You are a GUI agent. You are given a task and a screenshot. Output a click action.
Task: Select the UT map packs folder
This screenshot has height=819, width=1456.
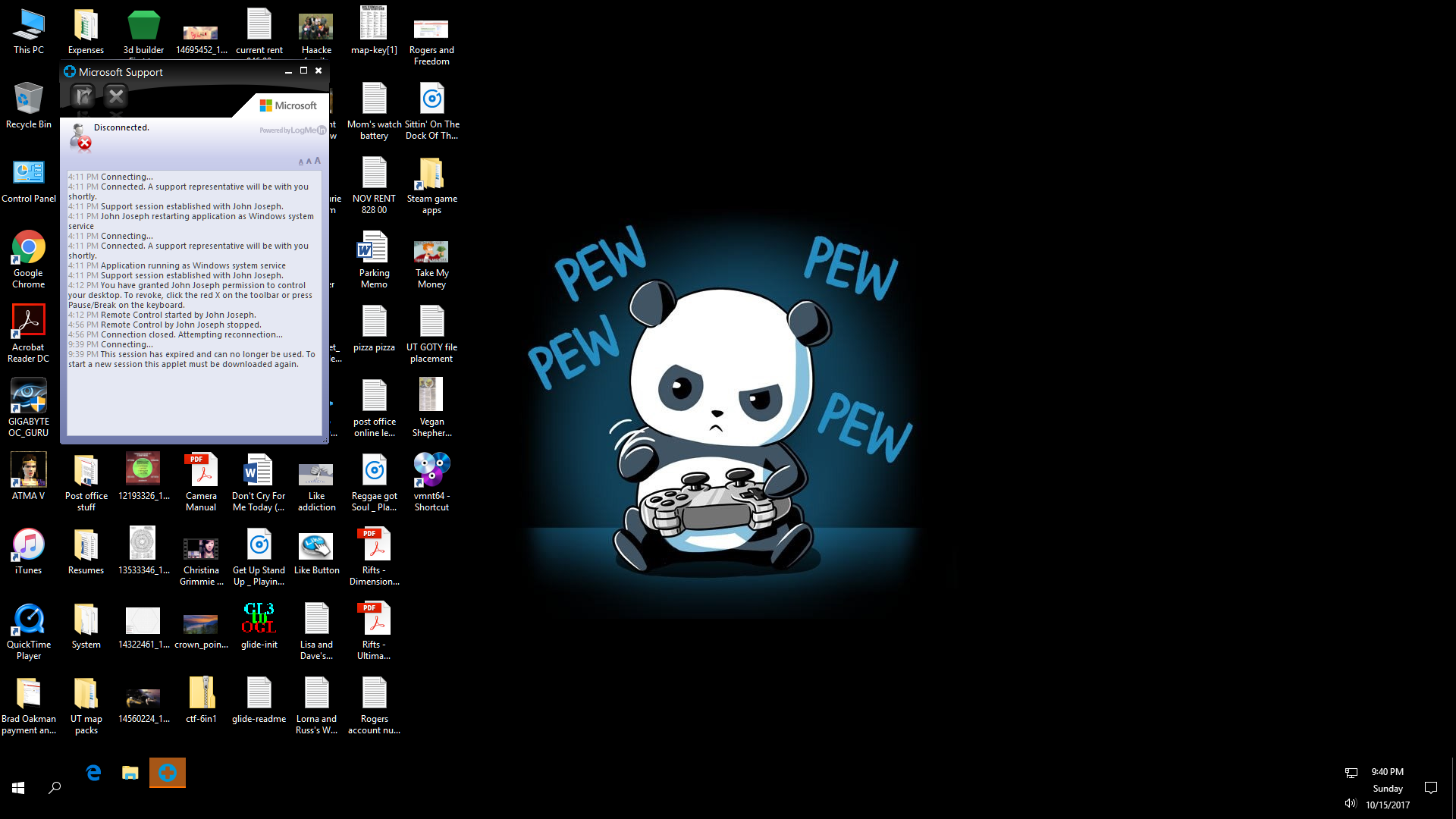tap(86, 705)
